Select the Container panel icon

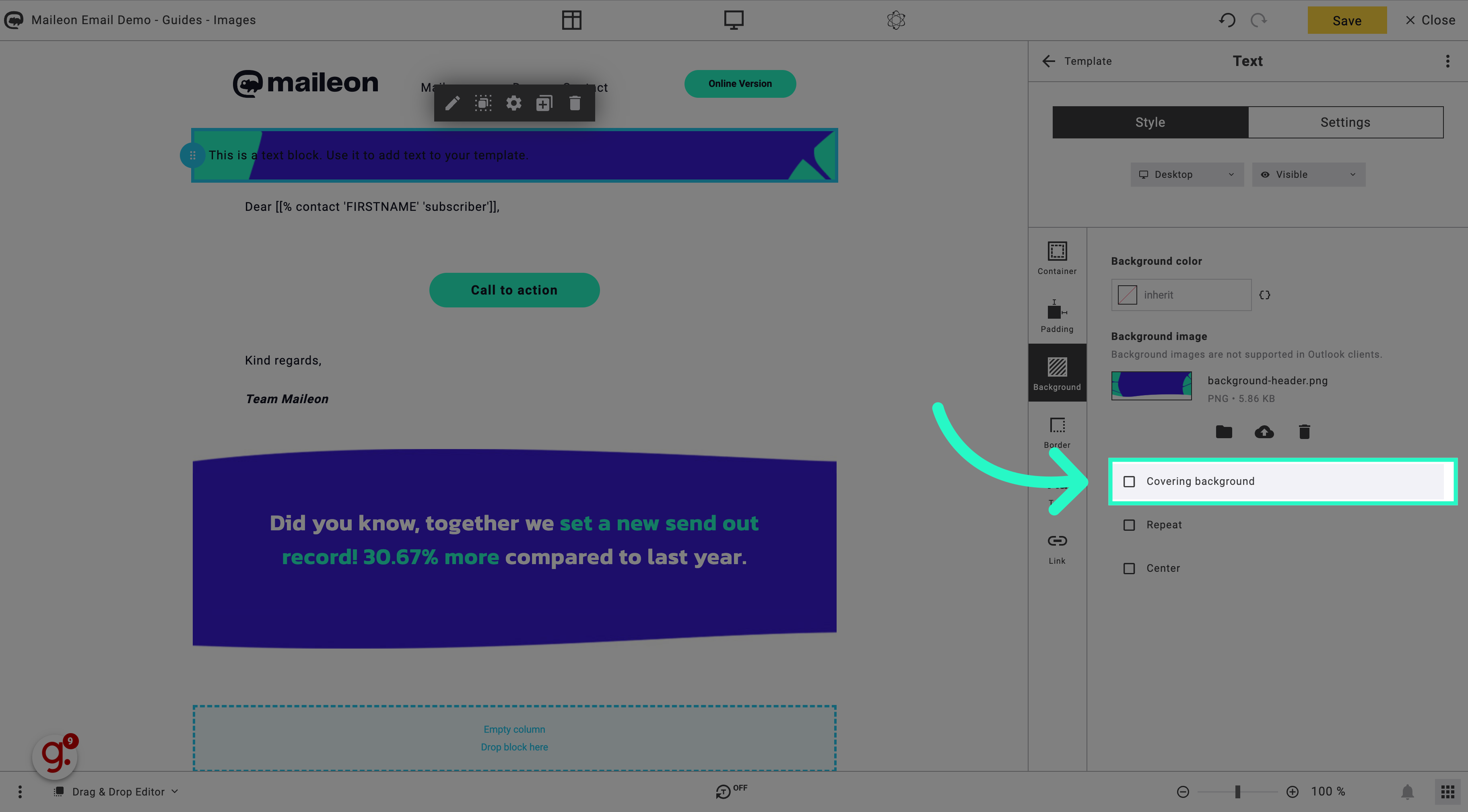pos(1057,257)
